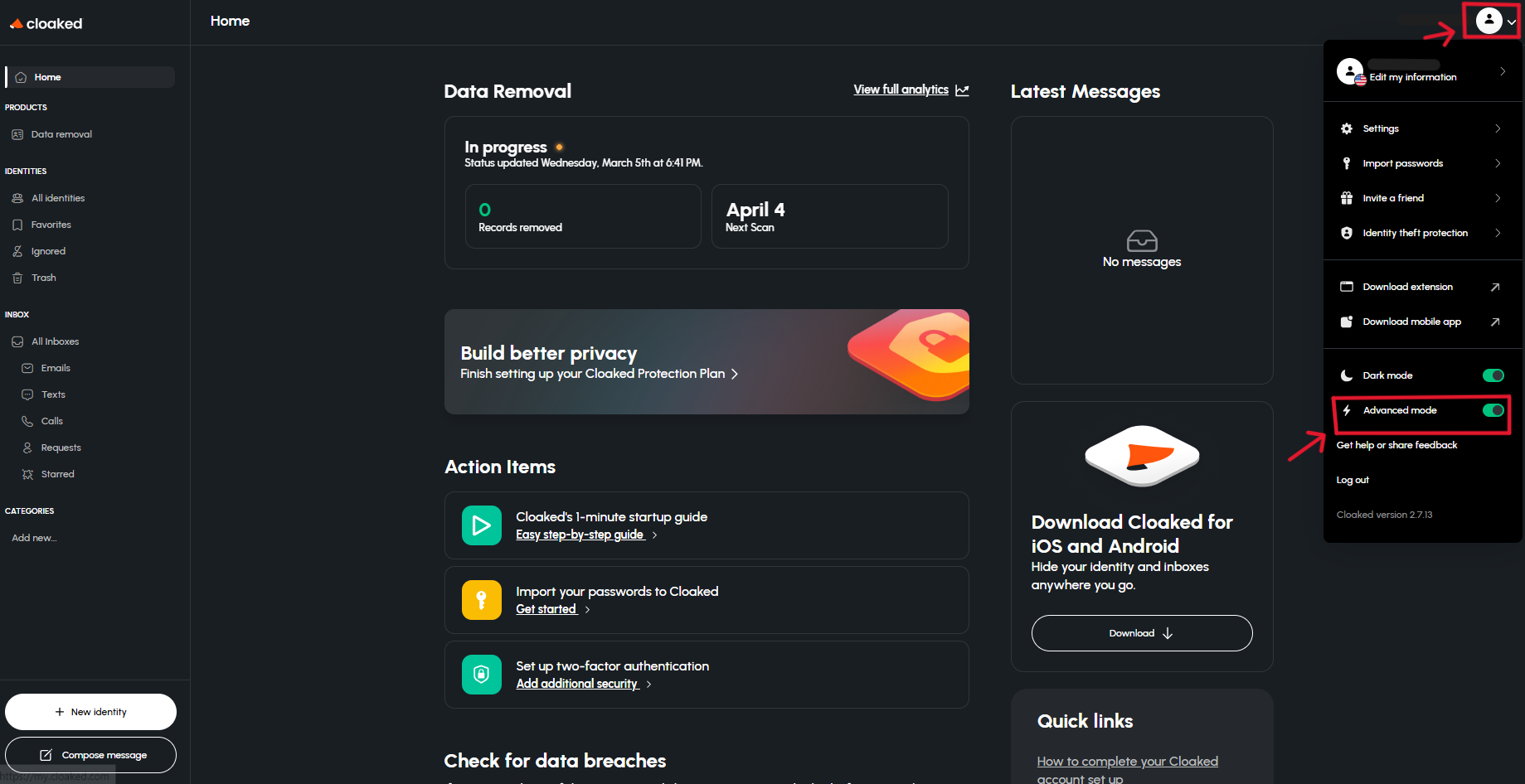1525x784 pixels.
Task: Click the Invite a friend gift icon
Action: pos(1347,198)
